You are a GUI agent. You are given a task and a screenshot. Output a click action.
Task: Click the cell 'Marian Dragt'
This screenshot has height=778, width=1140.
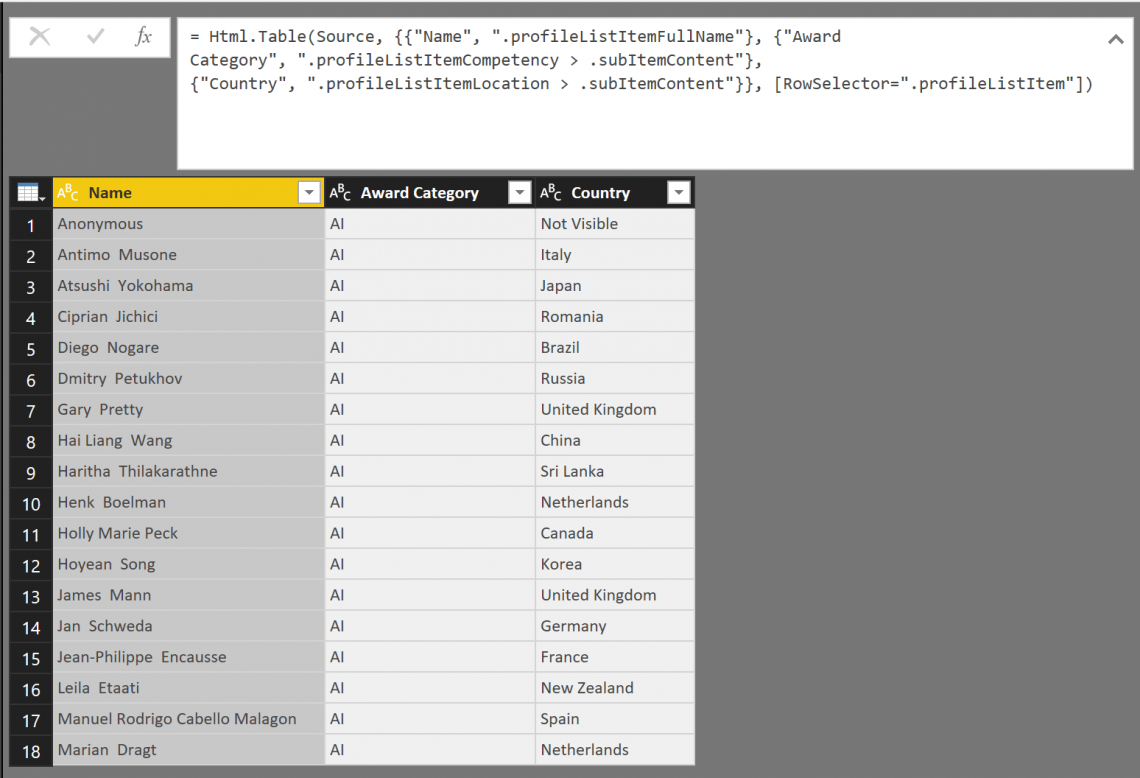pyautogui.click(x=188, y=750)
